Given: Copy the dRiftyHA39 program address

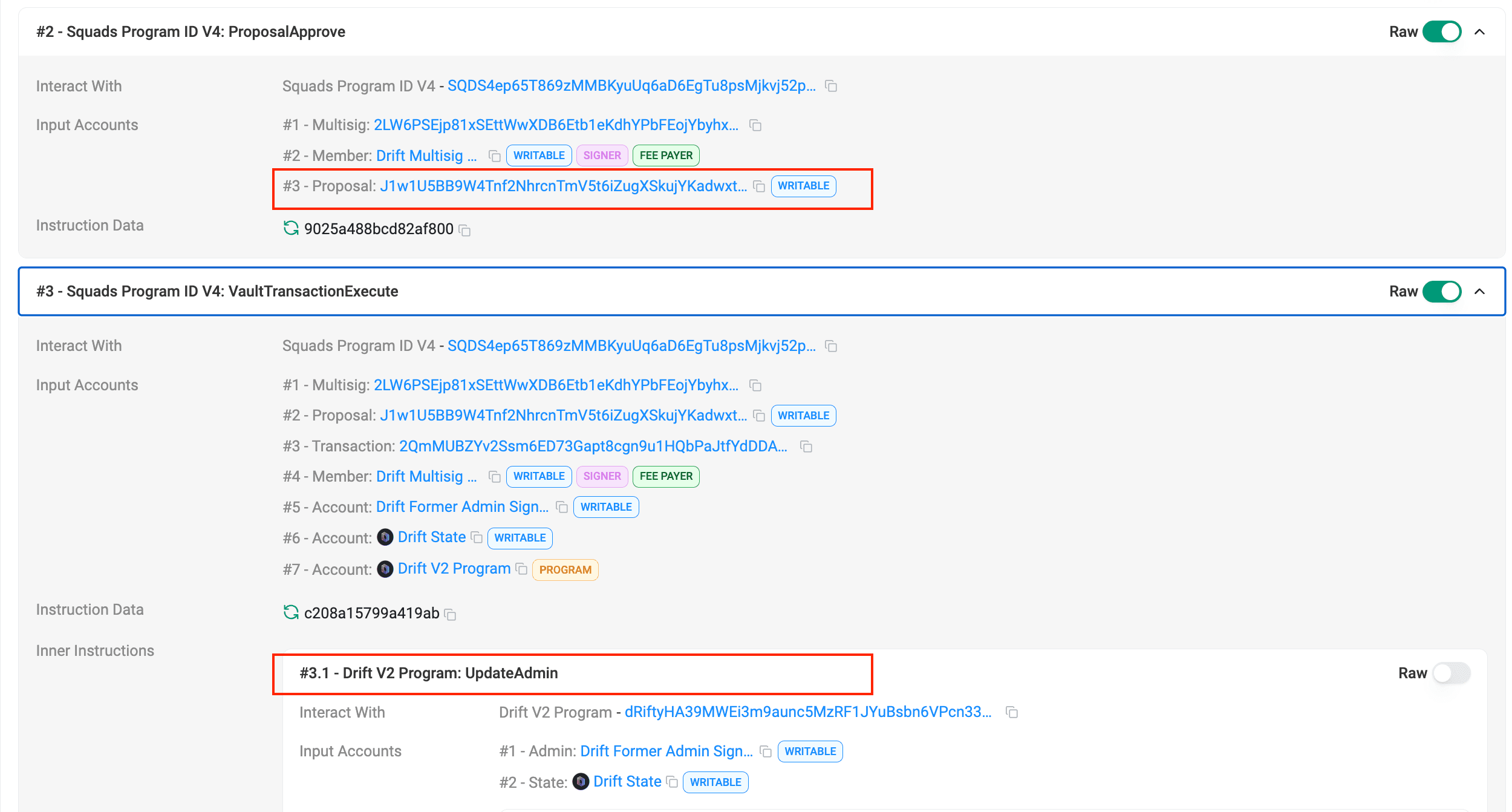Looking at the screenshot, I should pyautogui.click(x=1012, y=712).
